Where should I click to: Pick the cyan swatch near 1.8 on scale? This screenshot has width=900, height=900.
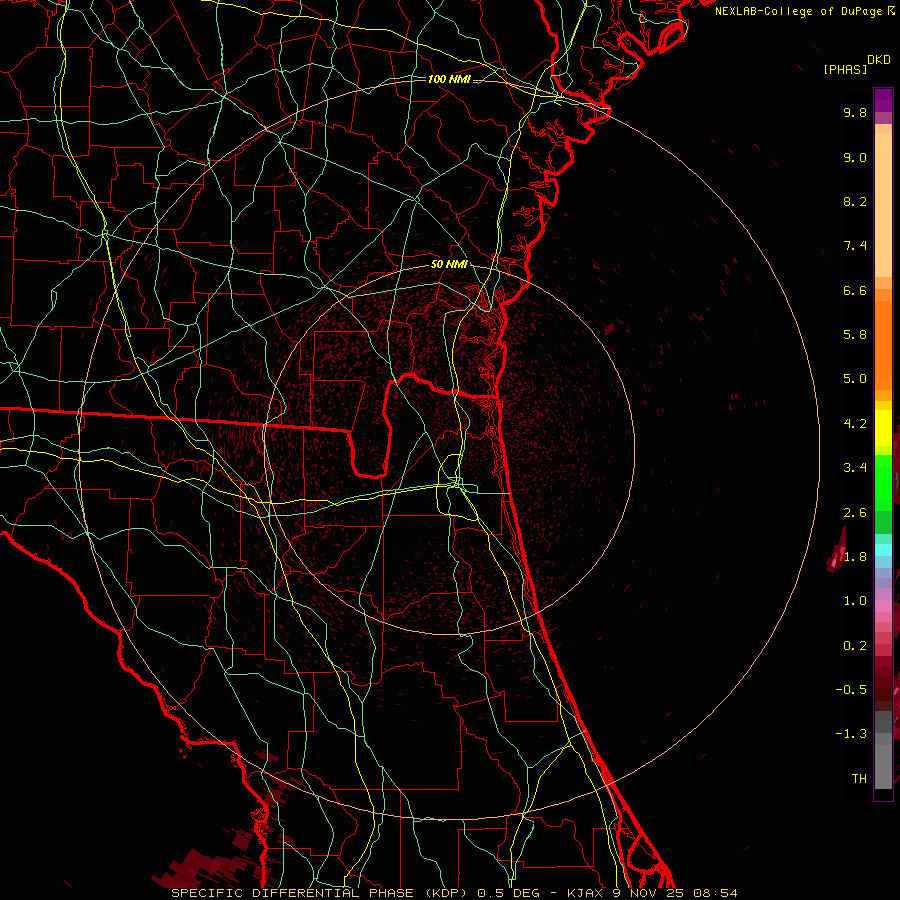(x=883, y=550)
